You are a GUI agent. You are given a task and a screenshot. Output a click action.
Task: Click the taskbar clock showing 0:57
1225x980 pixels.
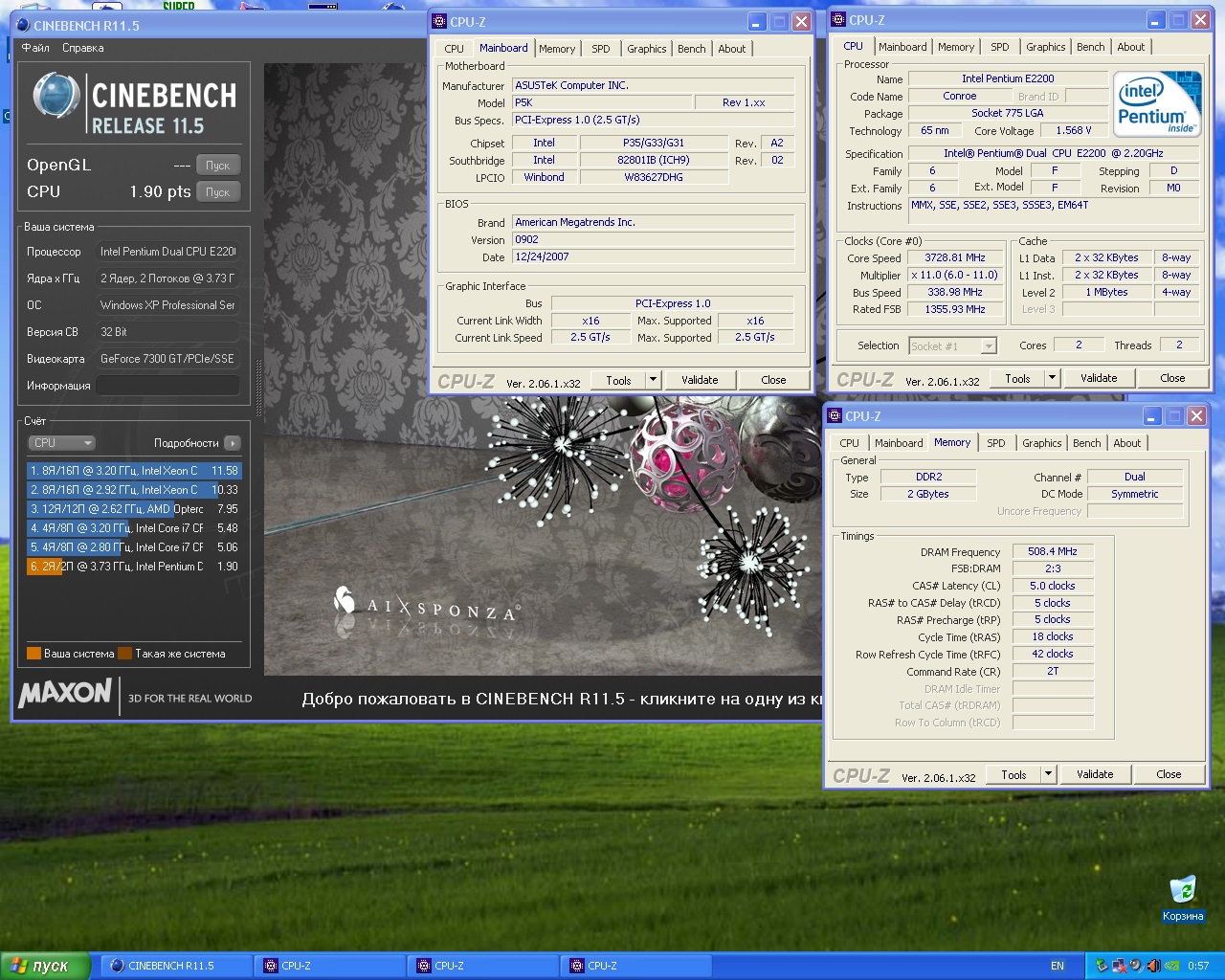pos(1198,966)
